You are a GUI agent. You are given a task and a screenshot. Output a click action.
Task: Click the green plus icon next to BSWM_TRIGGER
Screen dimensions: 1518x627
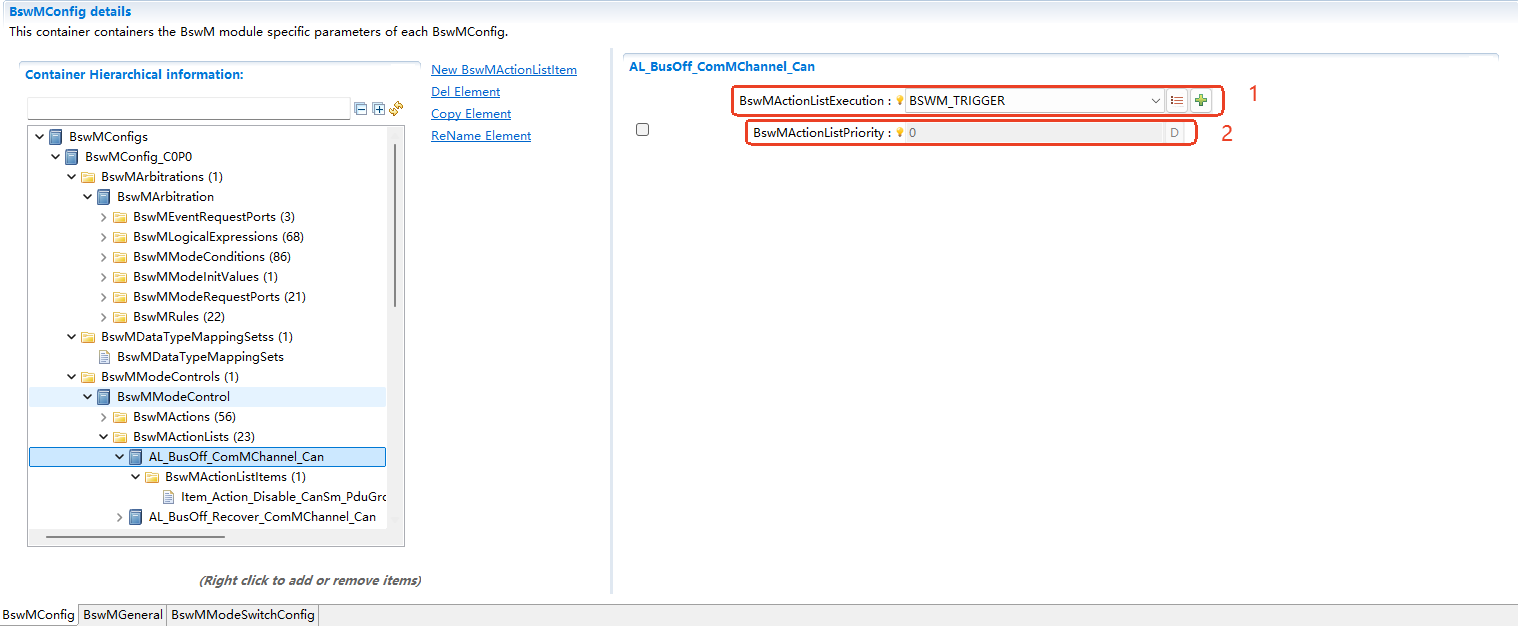pos(1199,100)
